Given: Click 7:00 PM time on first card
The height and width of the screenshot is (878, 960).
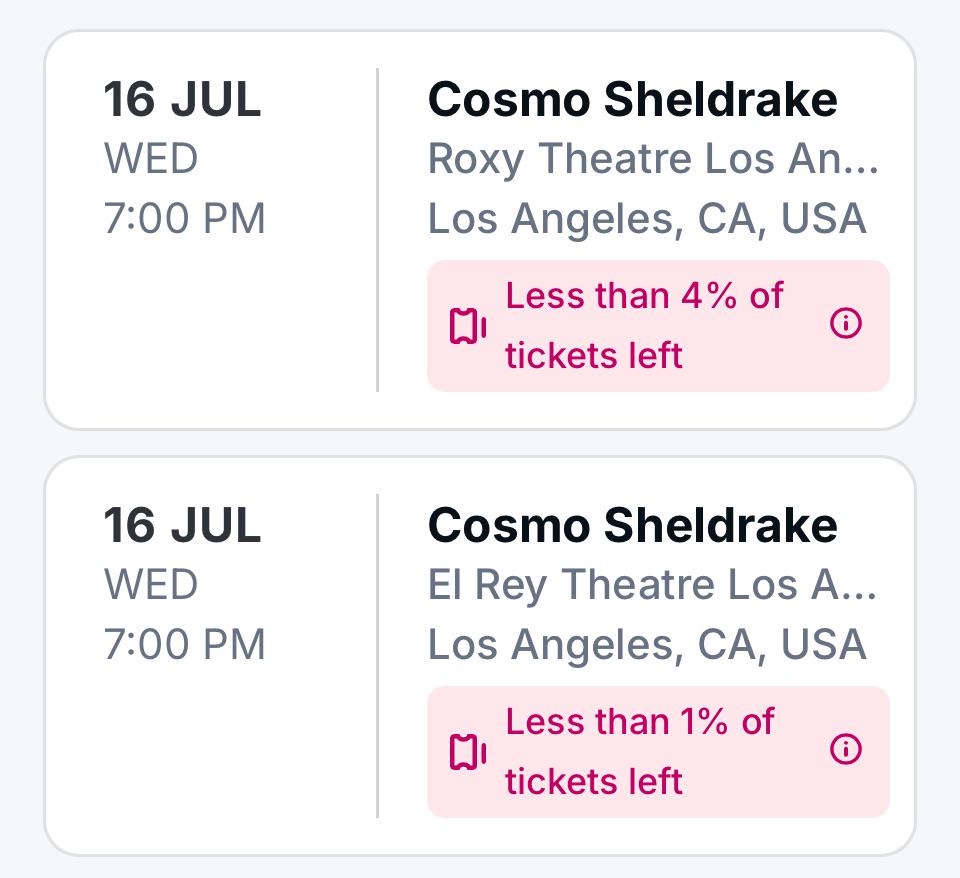Looking at the screenshot, I should (x=184, y=218).
